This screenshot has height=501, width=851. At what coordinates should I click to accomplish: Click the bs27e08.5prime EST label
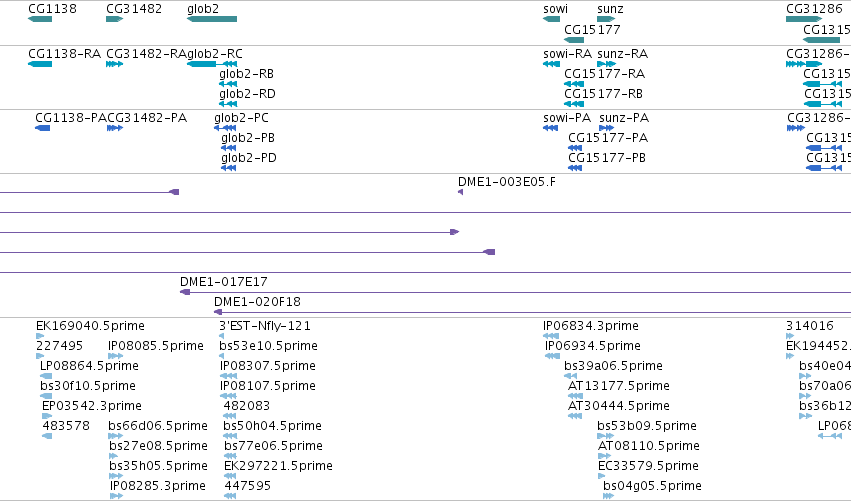tap(158, 446)
